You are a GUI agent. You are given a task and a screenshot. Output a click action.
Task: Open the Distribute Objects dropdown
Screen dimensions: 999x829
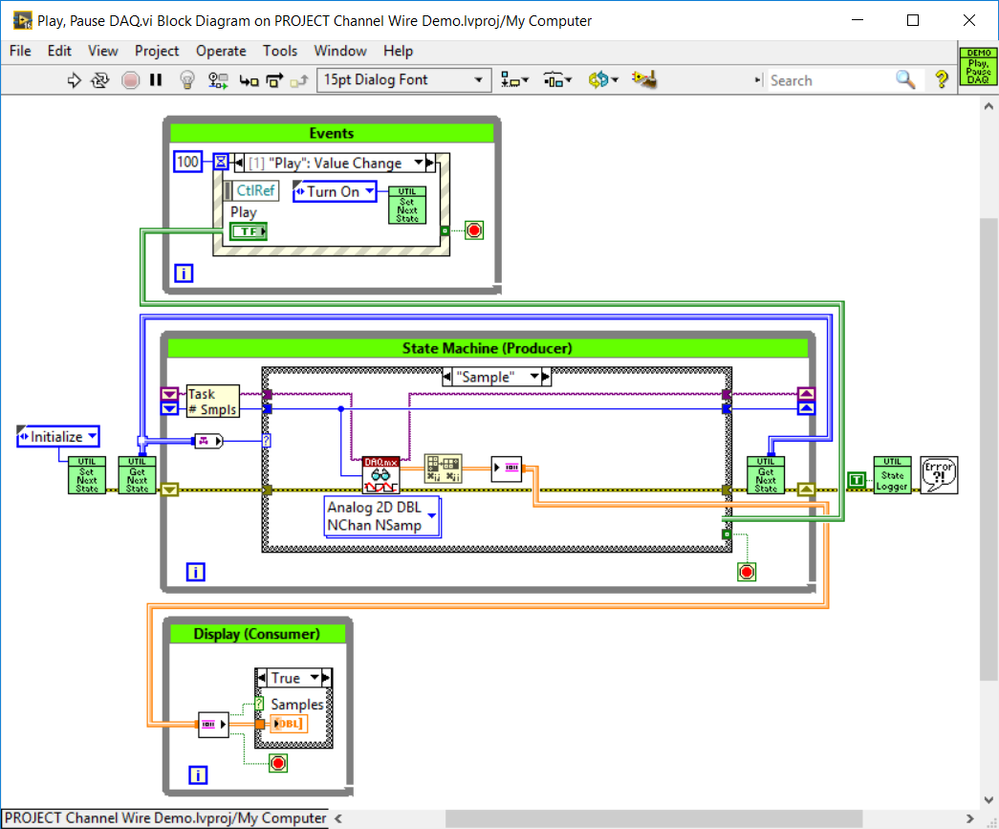(x=557, y=80)
